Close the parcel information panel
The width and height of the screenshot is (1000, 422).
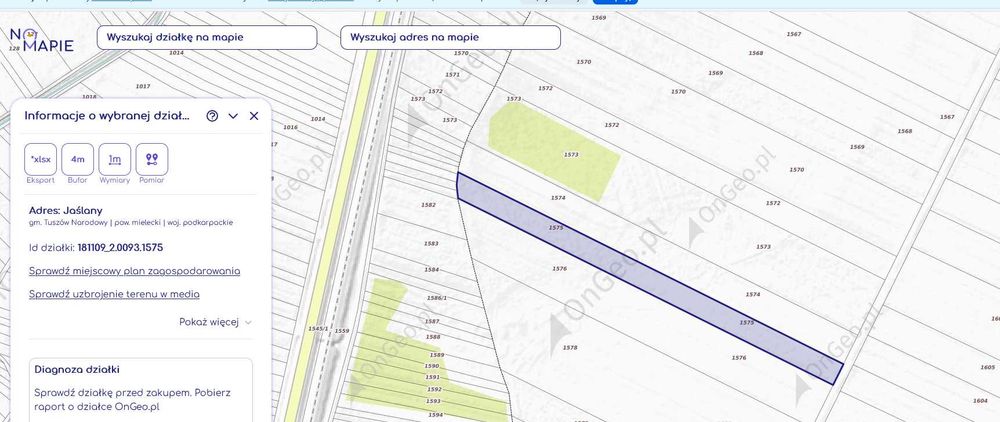[254, 116]
